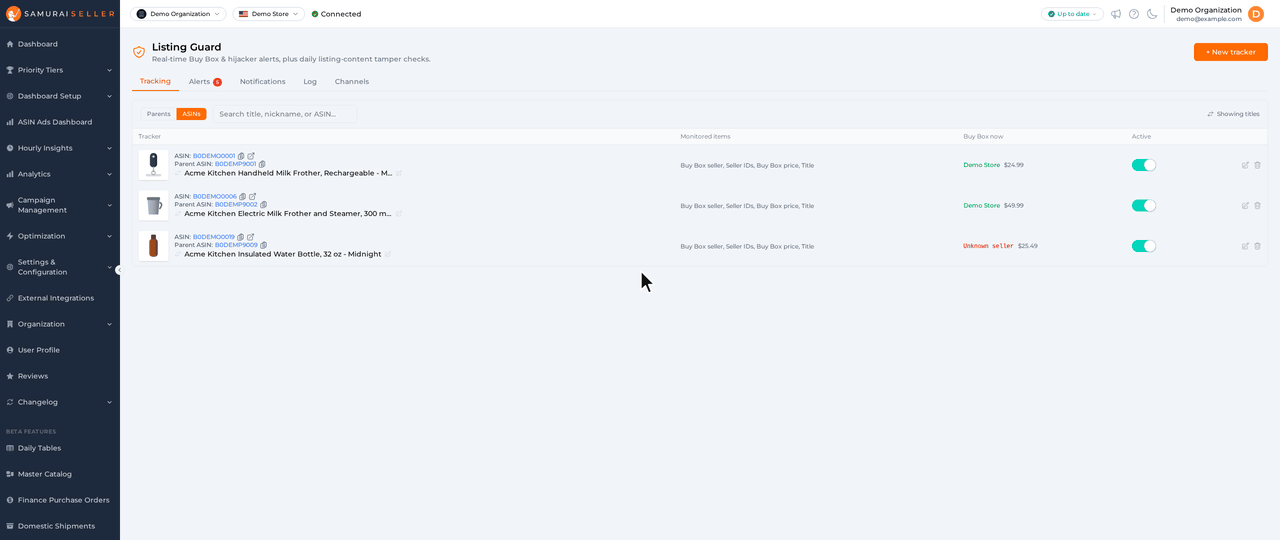Copy Parent ASIN B0DEMP9001
Image resolution: width=1280 pixels, height=540 pixels.
point(263,164)
